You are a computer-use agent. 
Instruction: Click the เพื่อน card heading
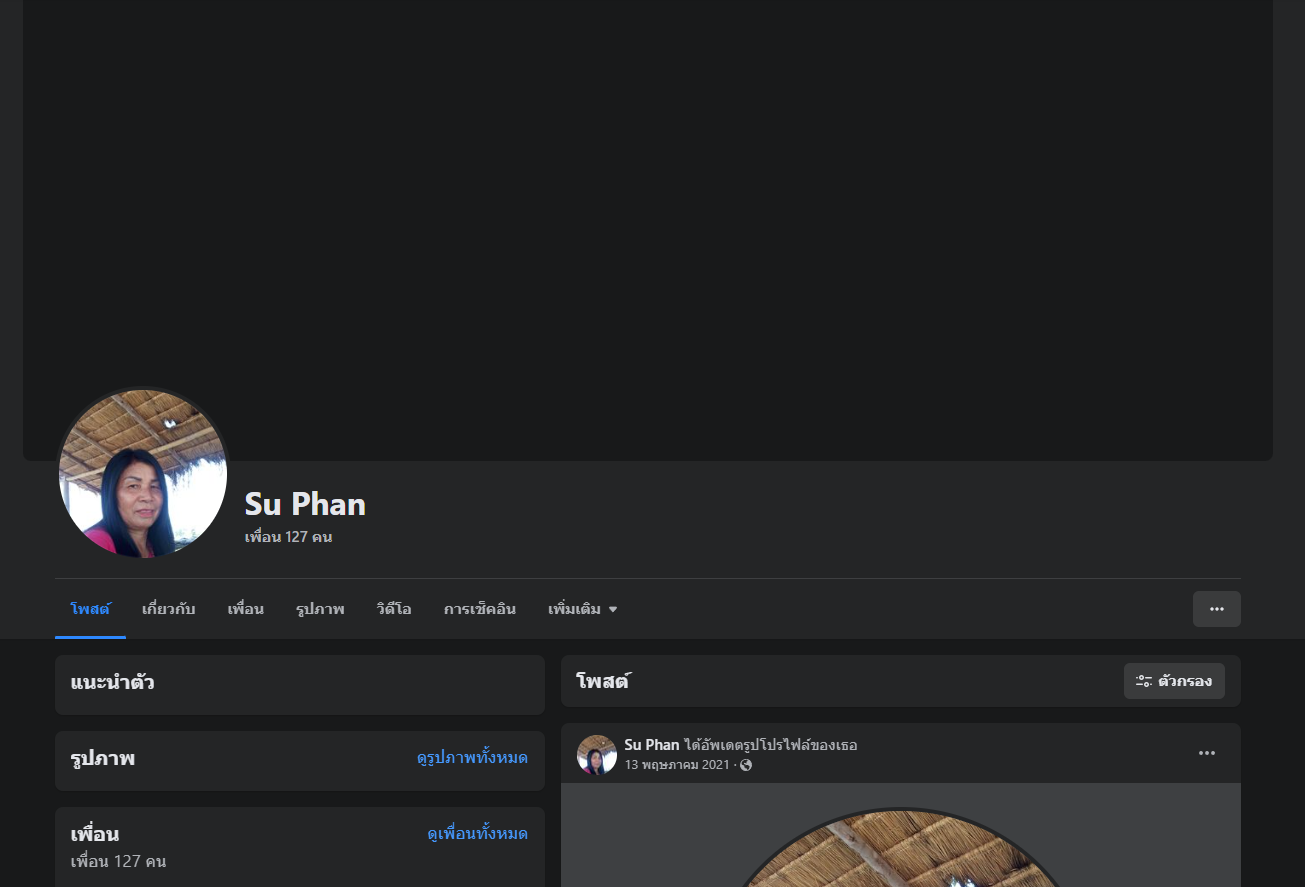click(95, 834)
